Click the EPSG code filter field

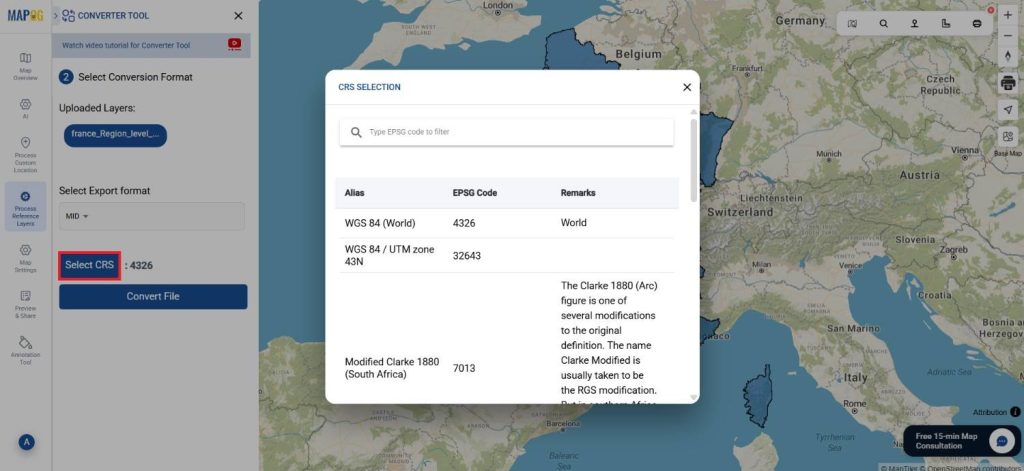[x=515, y=132]
